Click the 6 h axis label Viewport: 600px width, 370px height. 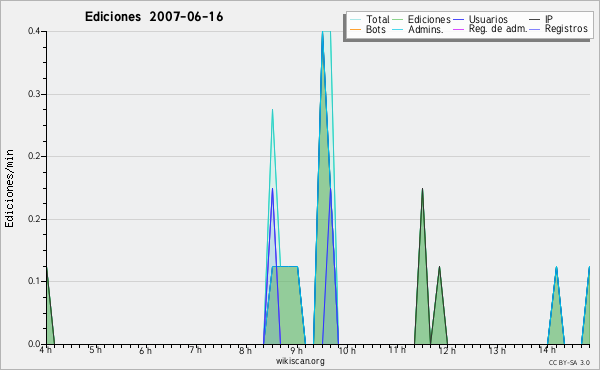pyautogui.click(x=145, y=351)
